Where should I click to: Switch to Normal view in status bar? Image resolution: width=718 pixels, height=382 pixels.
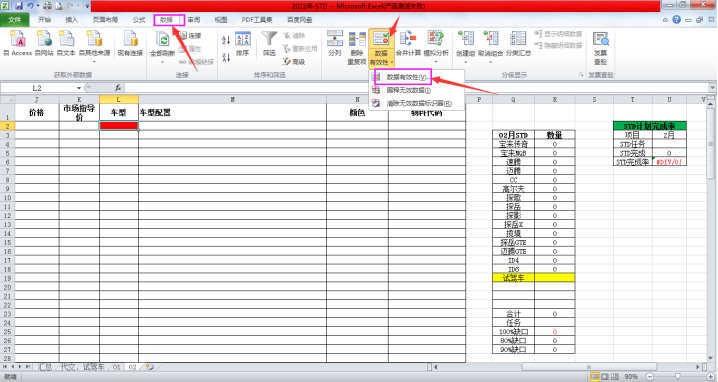[594, 377]
